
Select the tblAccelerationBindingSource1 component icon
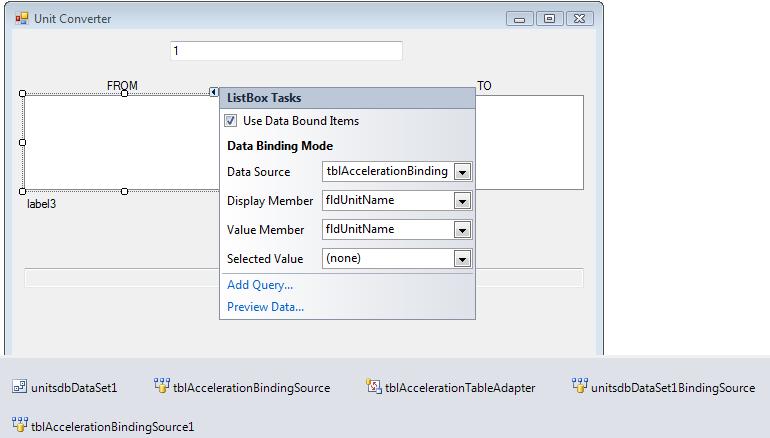point(20,425)
